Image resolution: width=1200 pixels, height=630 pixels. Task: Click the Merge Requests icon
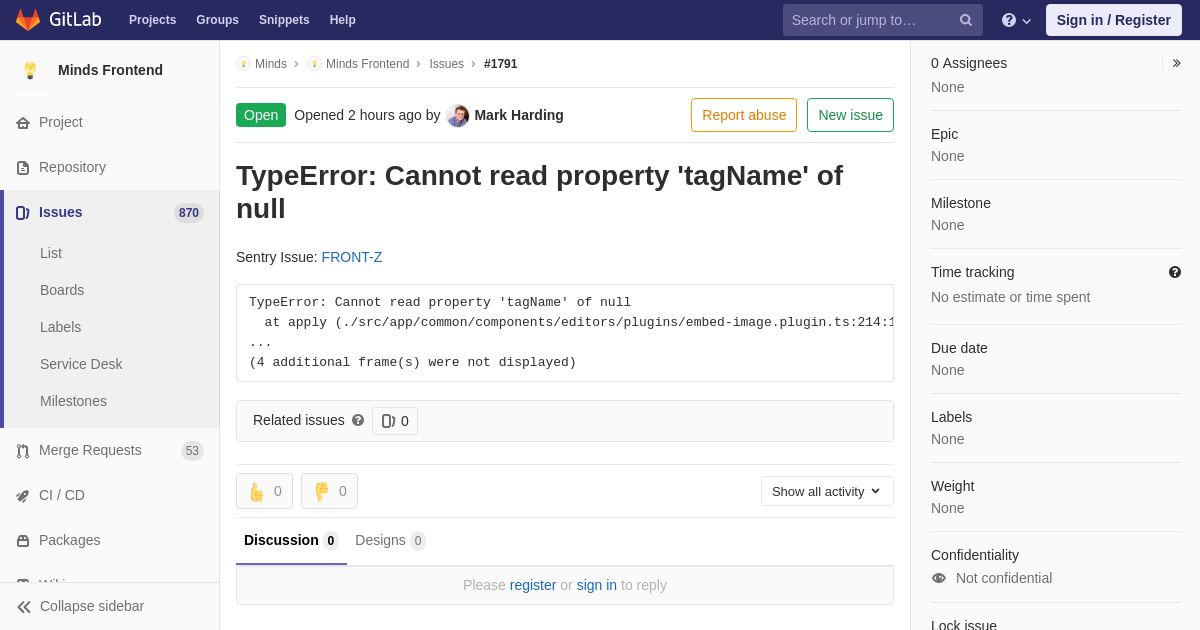(x=23, y=451)
